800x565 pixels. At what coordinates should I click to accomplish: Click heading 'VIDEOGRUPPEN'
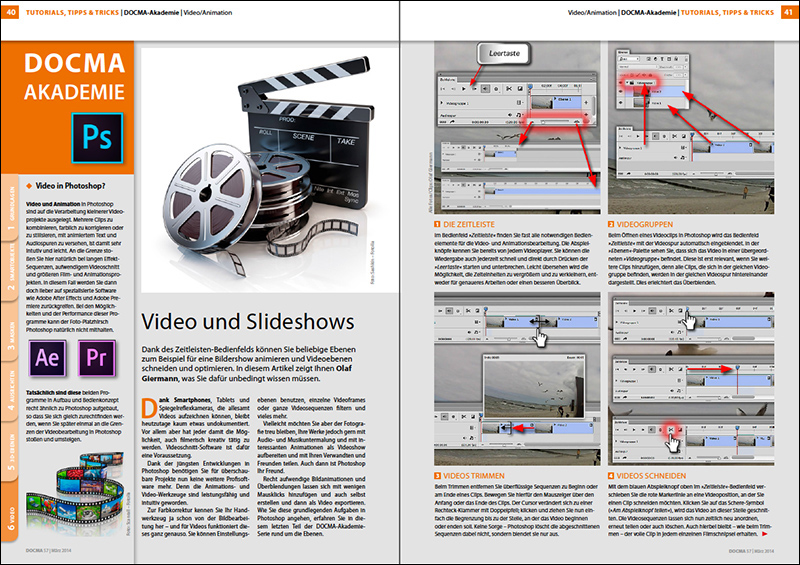tap(645, 224)
